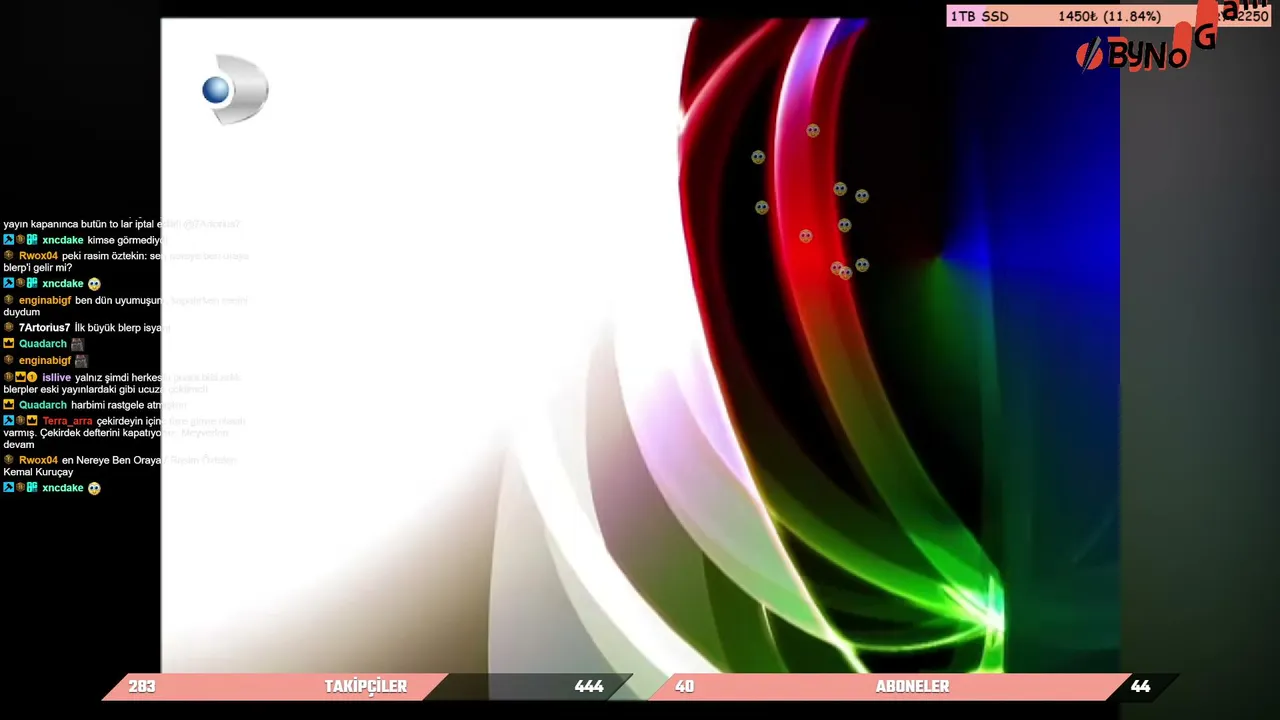Image resolution: width=1280 pixels, height=720 pixels.
Task: Click xncdake beside 'kimse görmediy'
Action: pyautogui.click(x=63, y=240)
